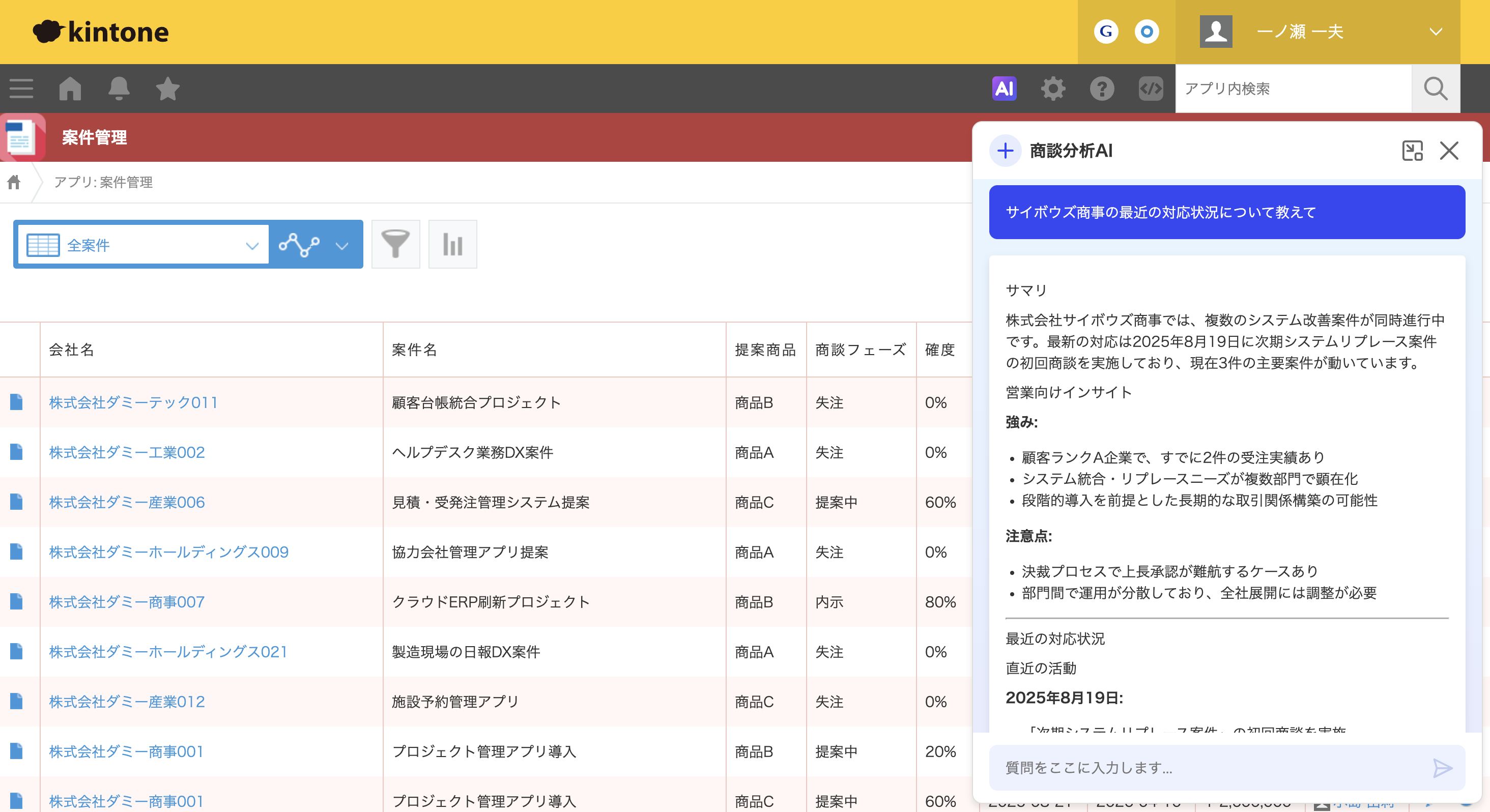Open 株式会社ダミーテック011 link
The height and width of the screenshot is (812, 1490).
(133, 402)
